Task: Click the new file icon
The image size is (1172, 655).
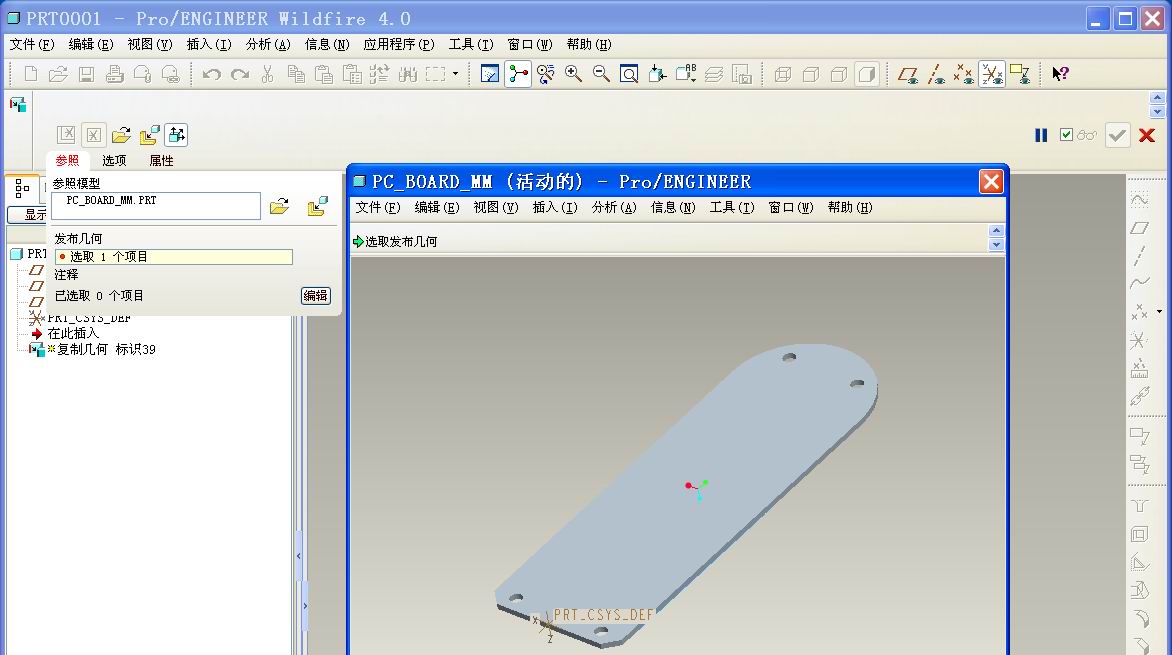Action: (x=31, y=74)
